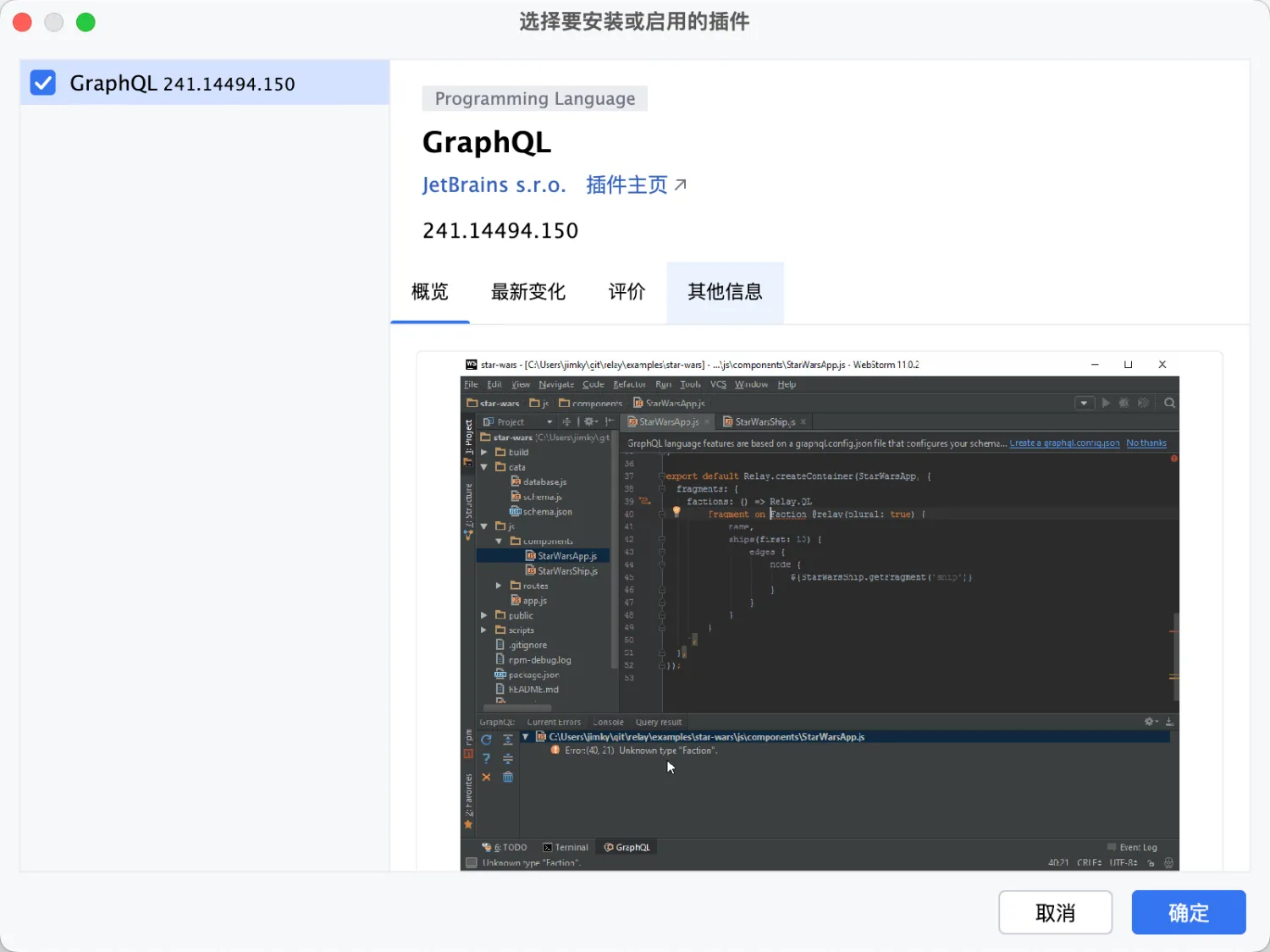Open search with the magnifier icon
This screenshot has height=952, width=1270.
1169,403
